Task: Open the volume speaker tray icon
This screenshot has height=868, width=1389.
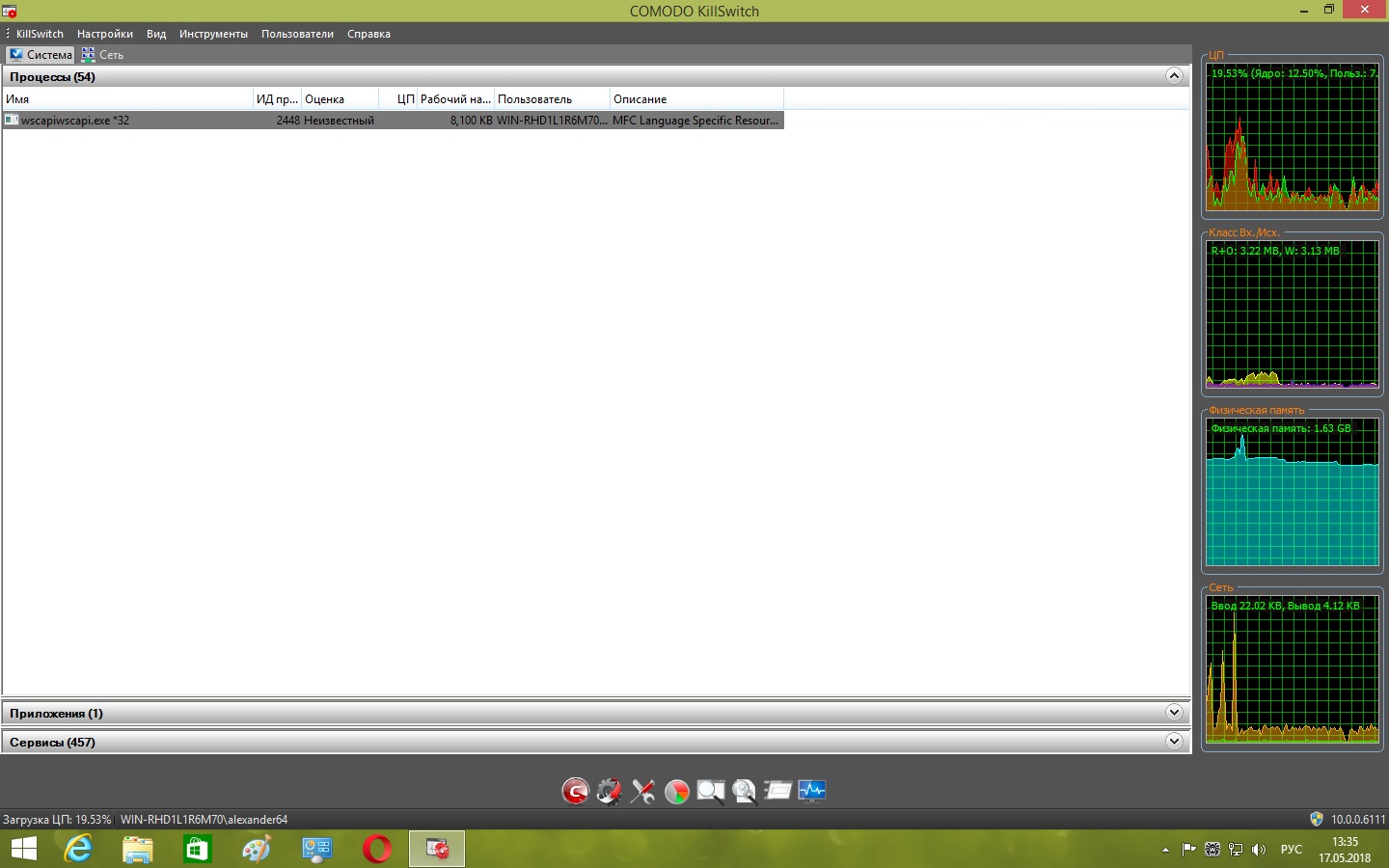Action: pyautogui.click(x=1259, y=850)
